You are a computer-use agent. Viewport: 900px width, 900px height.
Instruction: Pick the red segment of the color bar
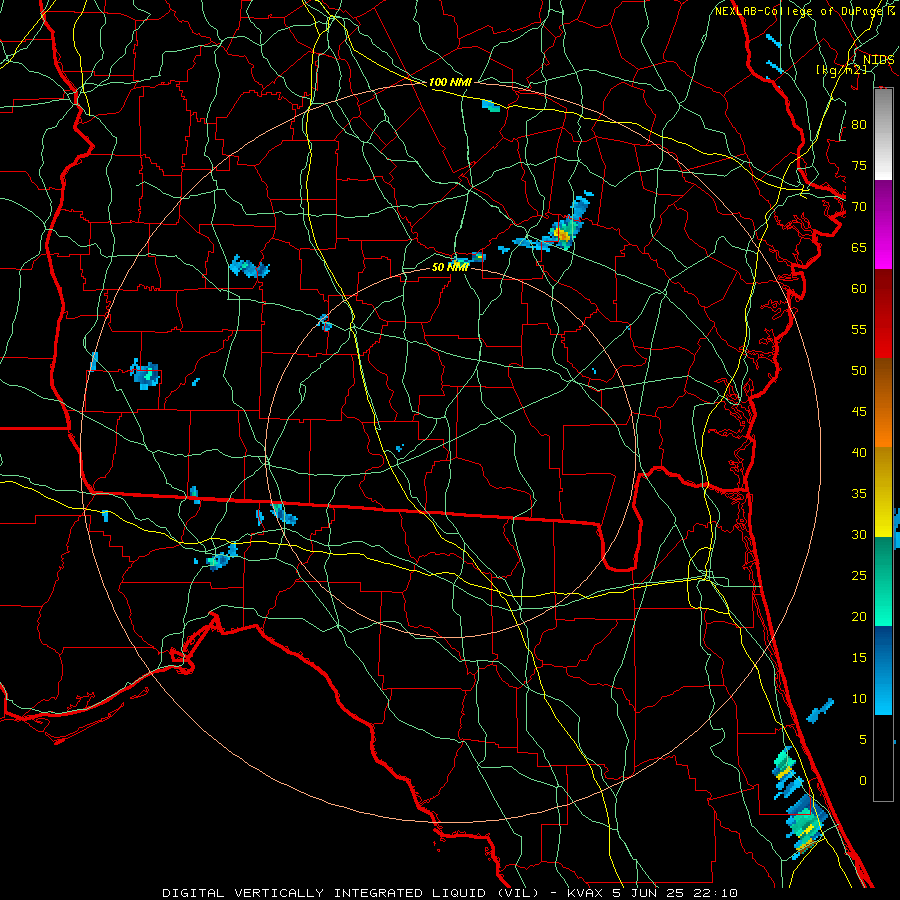click(x=883, y=314)
